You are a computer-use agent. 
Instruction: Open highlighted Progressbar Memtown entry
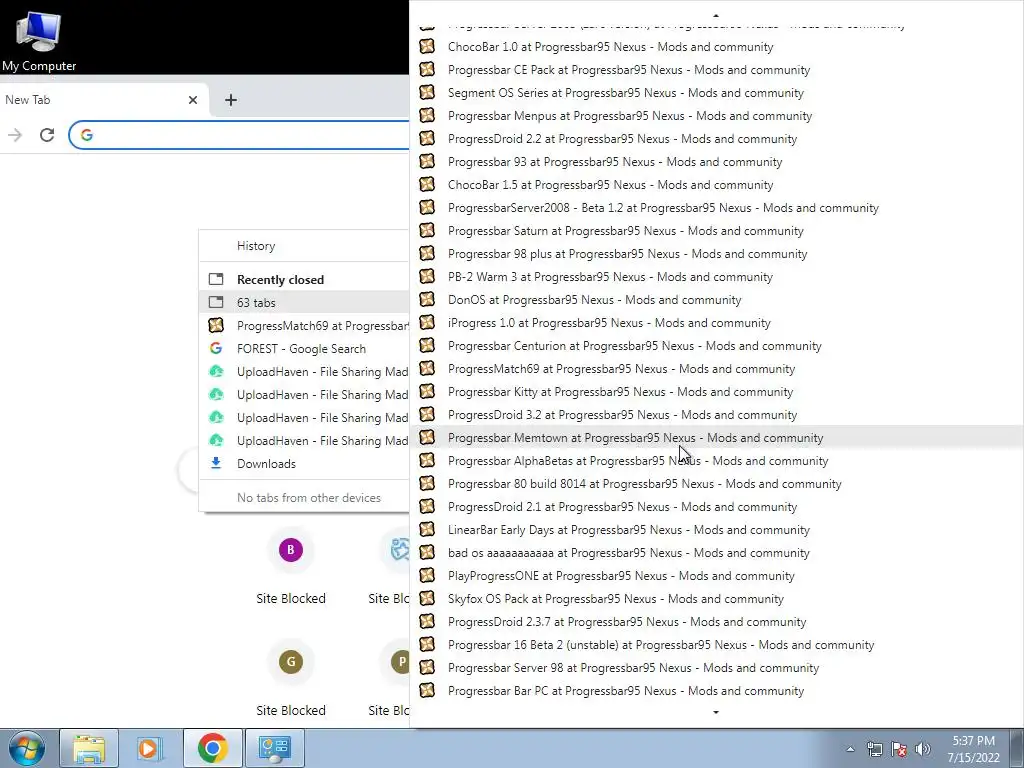point(716,438)
